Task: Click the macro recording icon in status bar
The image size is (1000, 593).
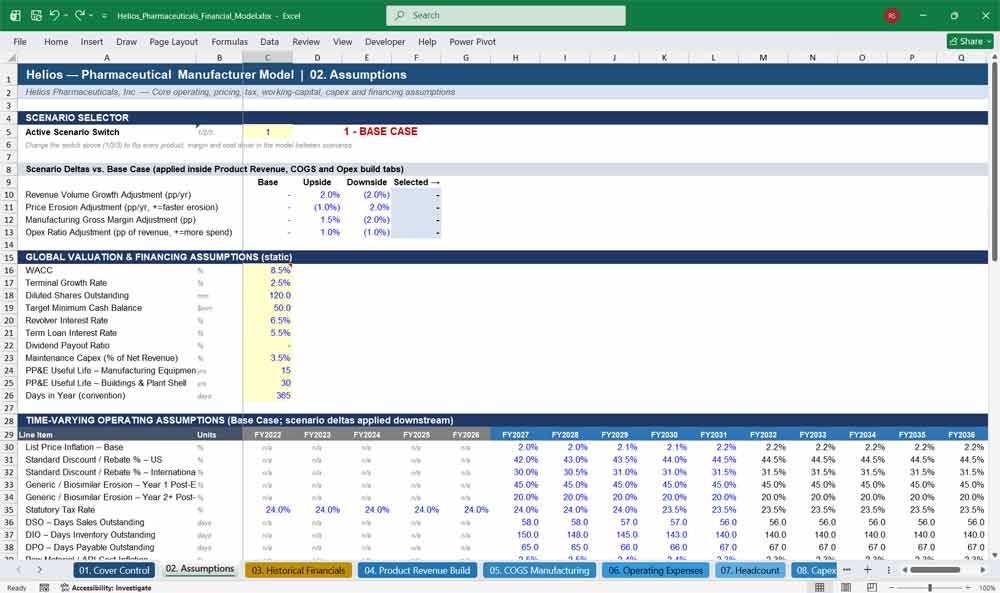Action: (44, 587)
